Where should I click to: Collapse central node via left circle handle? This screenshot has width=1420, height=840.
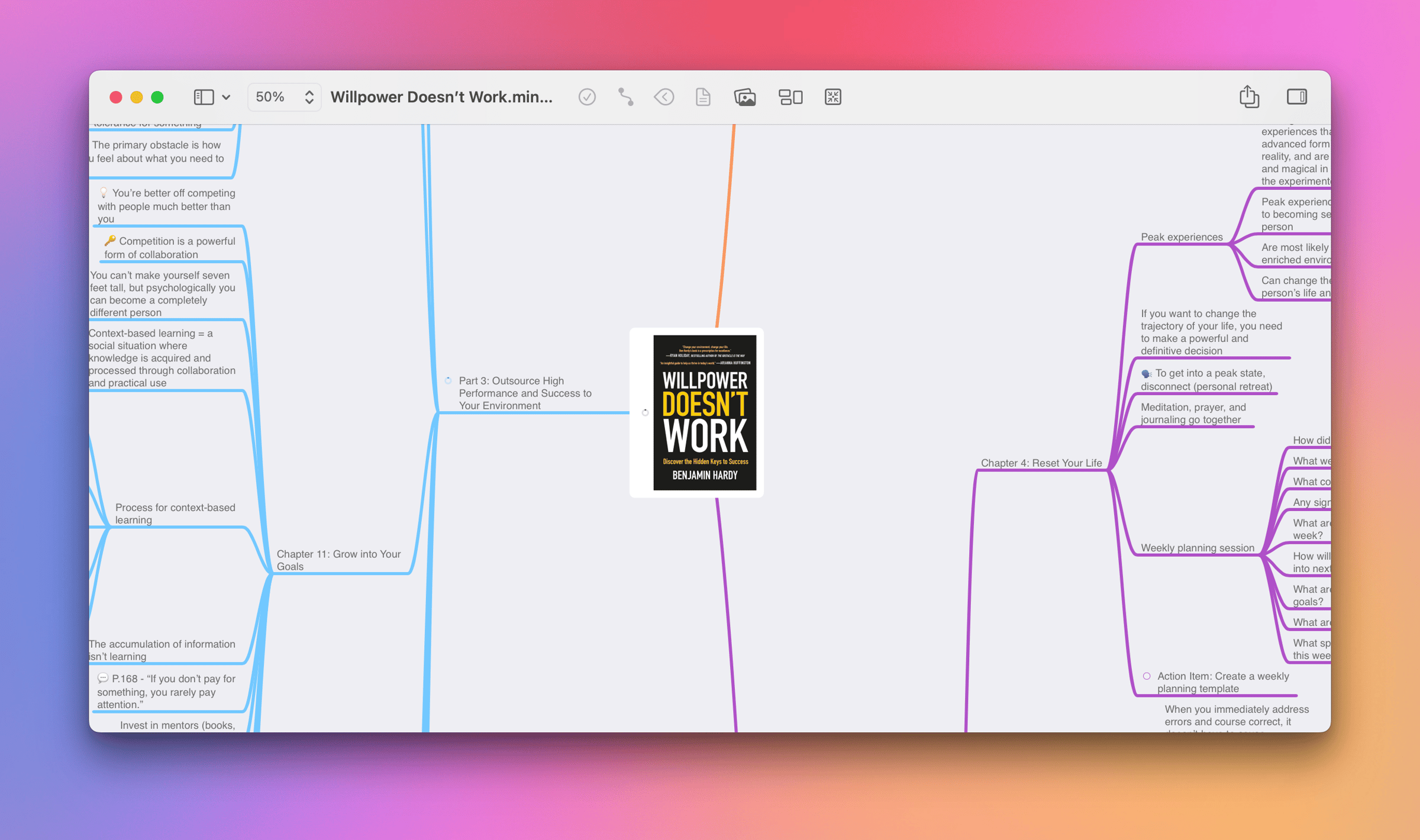[645, 412]
